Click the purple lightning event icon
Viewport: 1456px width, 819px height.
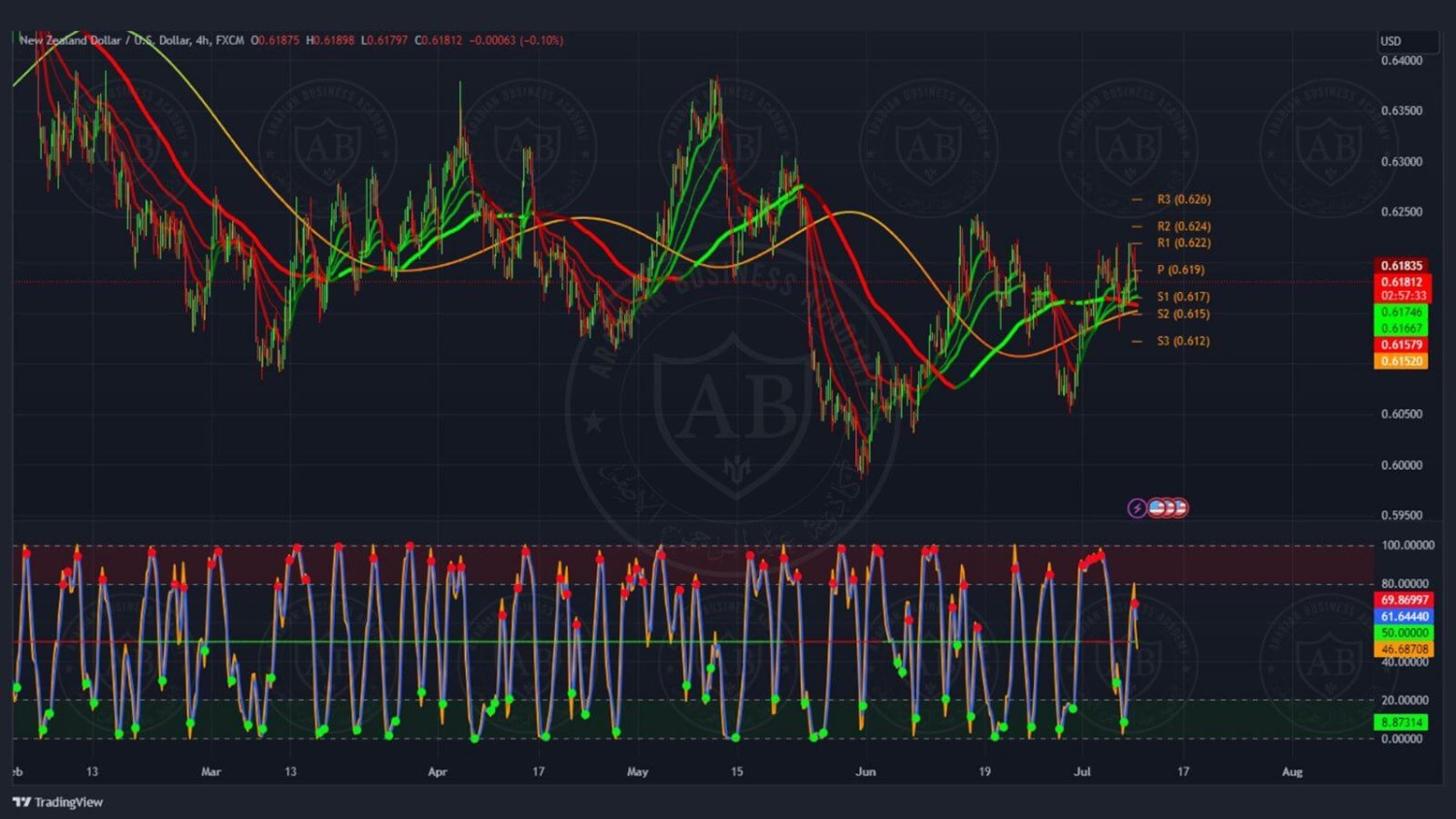1137,508
